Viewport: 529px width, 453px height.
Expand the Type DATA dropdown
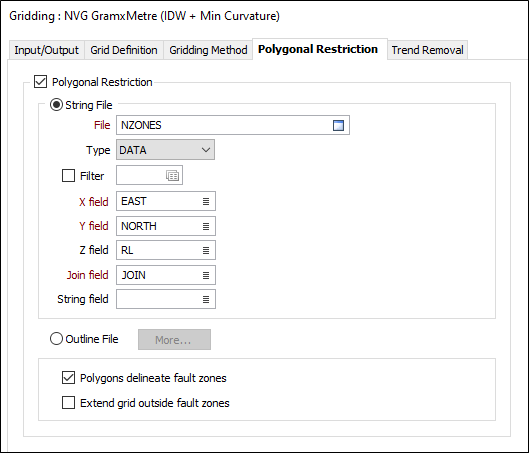(165, 150)
